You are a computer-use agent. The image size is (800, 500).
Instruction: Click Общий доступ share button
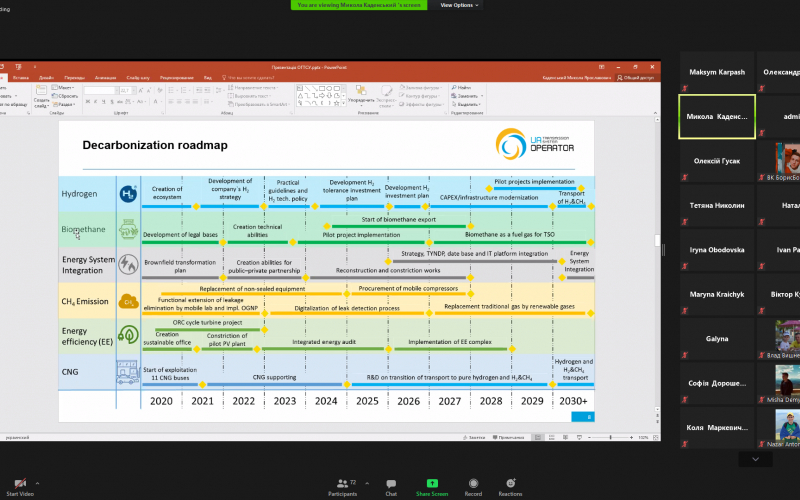point(635,78)
